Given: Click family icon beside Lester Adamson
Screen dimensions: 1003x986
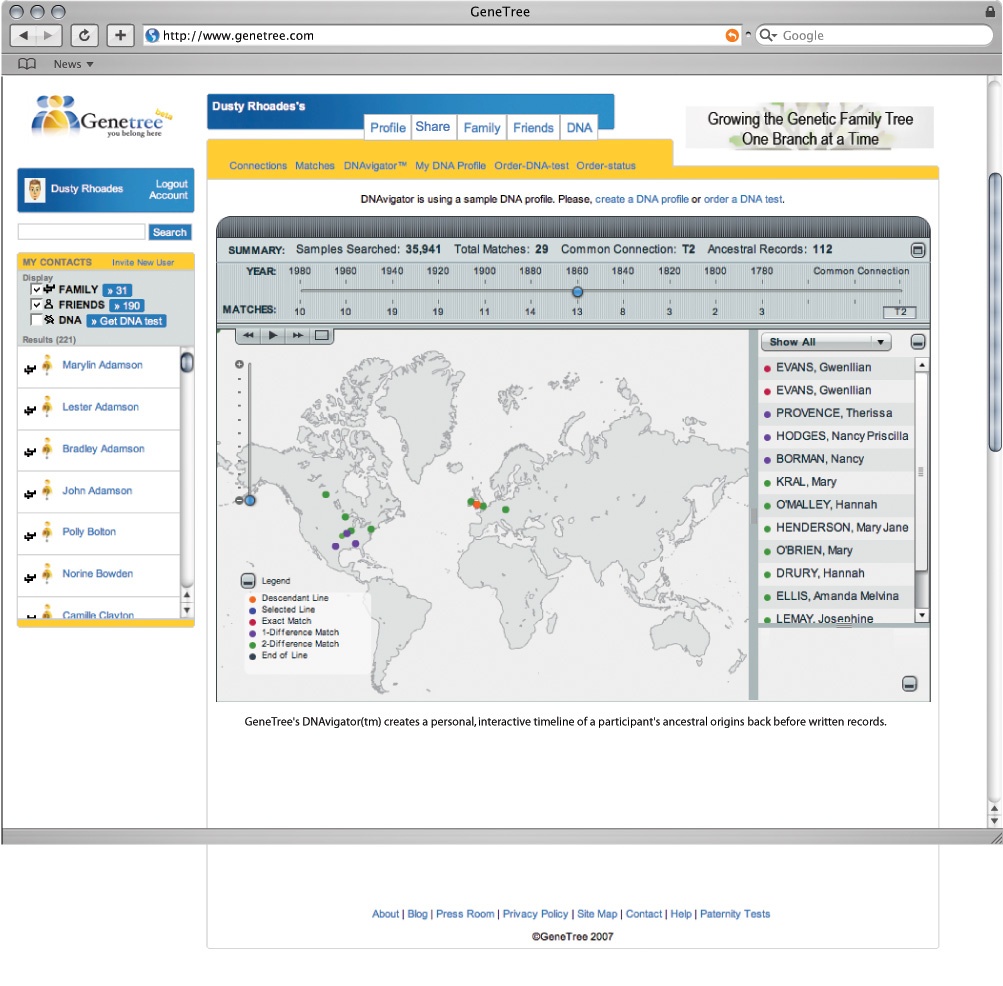Looking at the screenshot, I should tap(29, 410).
